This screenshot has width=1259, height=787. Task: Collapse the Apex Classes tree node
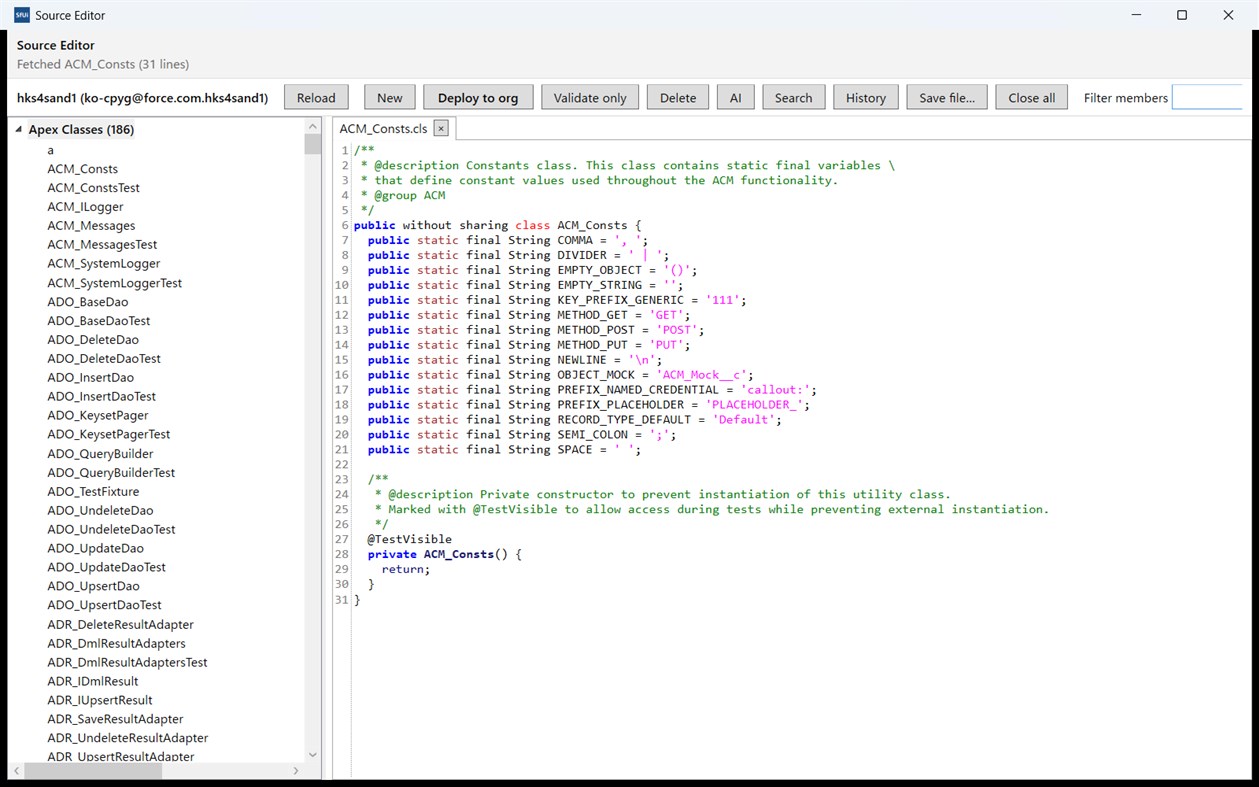[x=18, y=129]
